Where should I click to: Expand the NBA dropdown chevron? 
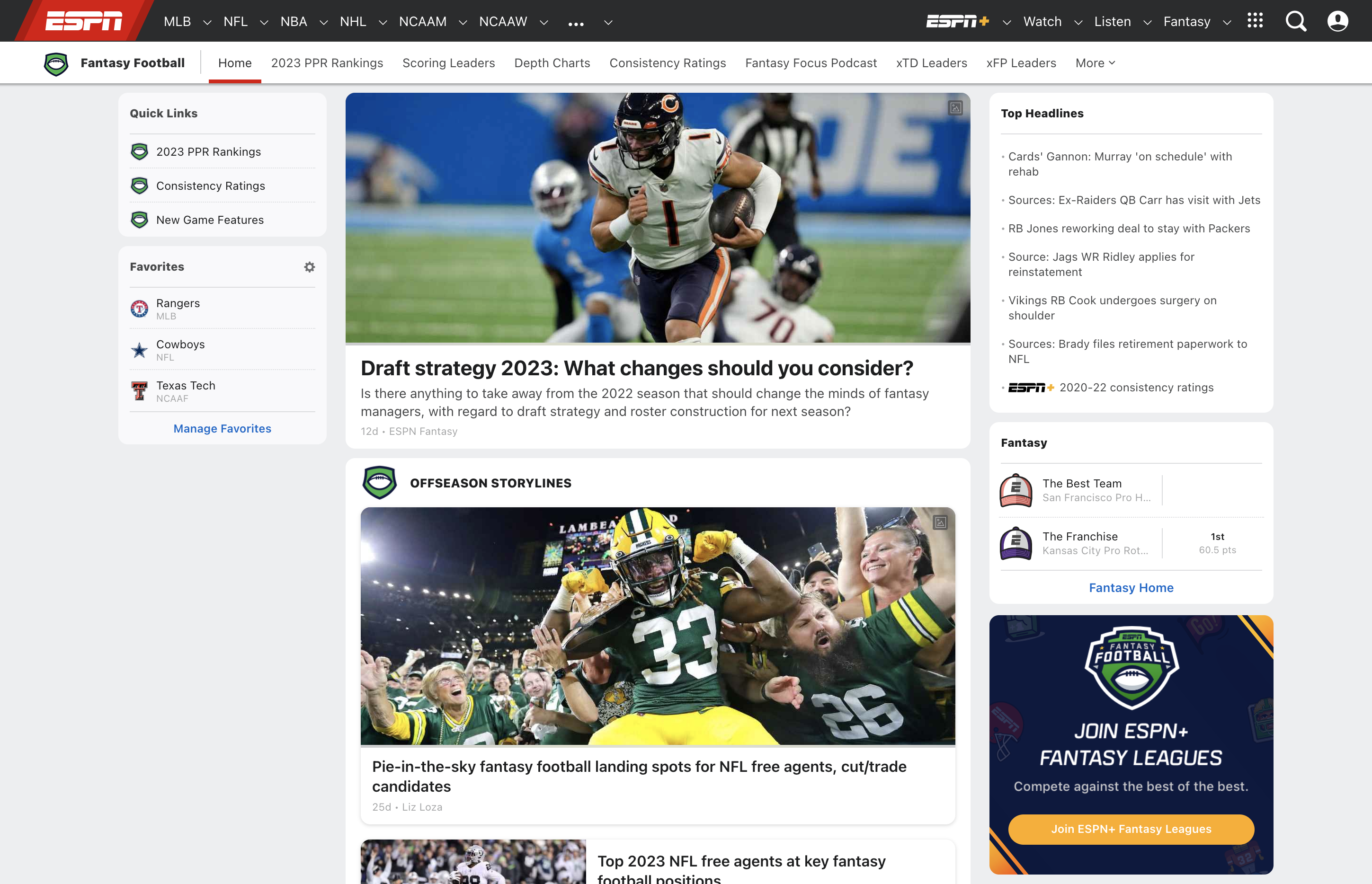tap(324, 22)
